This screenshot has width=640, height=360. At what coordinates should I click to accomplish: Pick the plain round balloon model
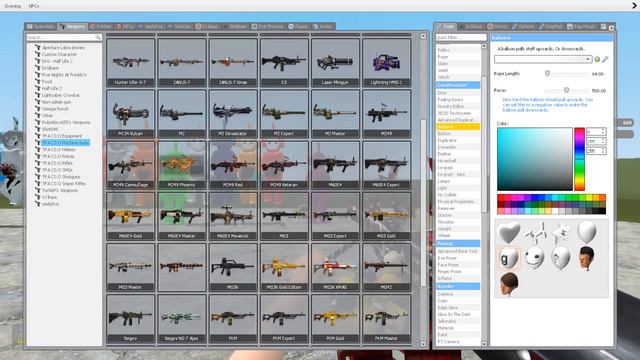587,231
